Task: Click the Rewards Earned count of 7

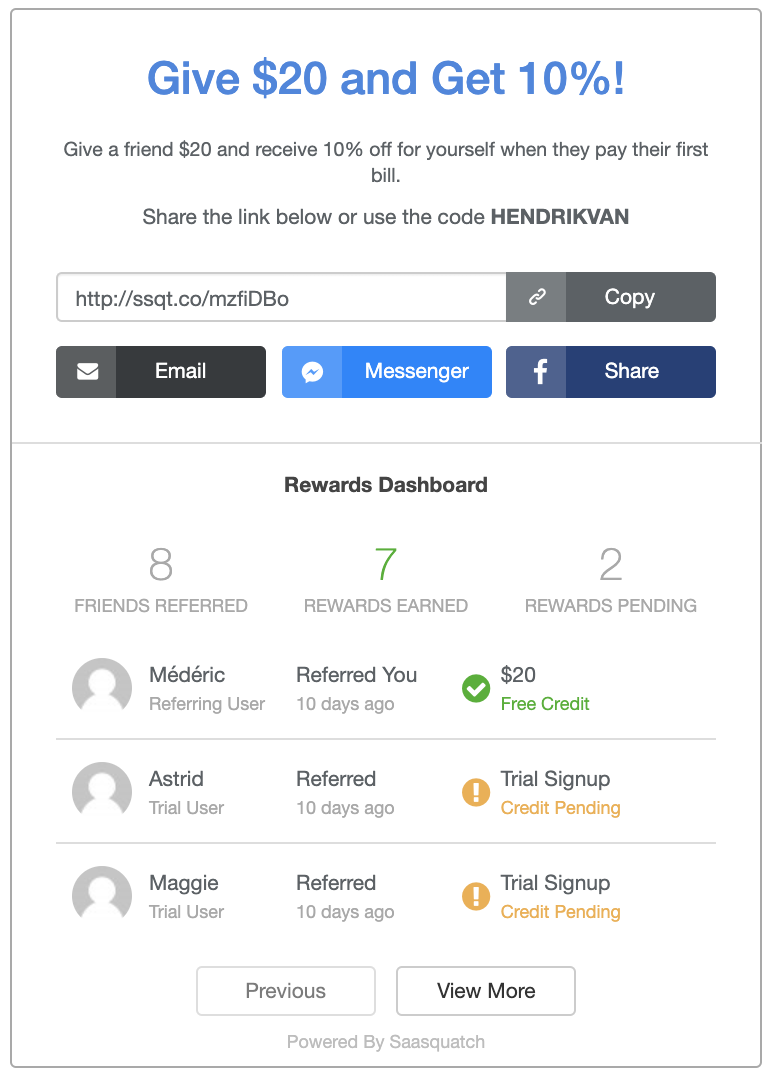Action: (386, 566)
